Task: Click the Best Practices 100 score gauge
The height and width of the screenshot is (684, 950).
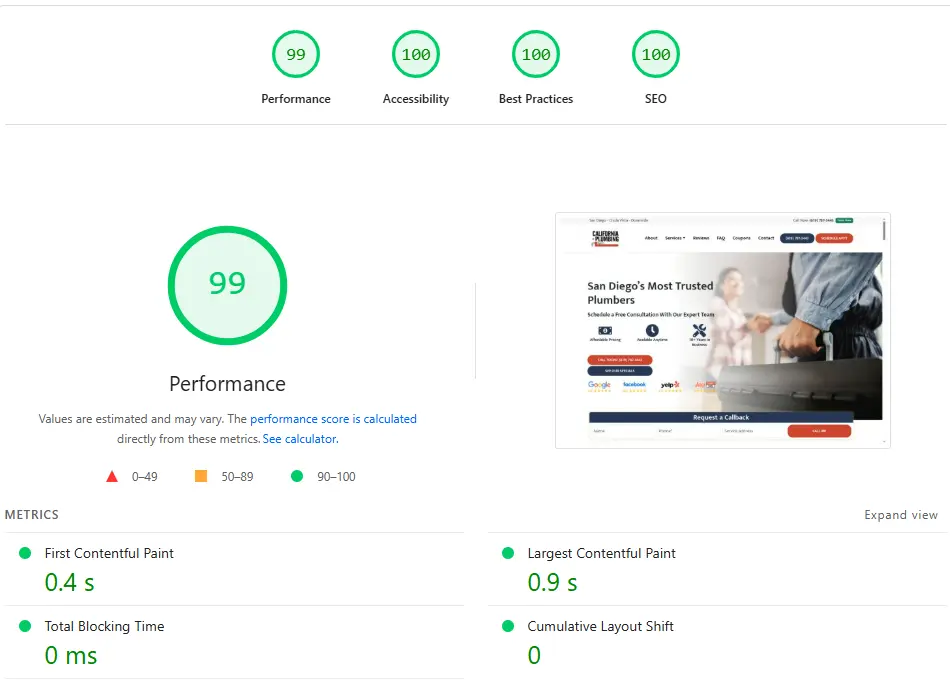Action: (536, 55)
